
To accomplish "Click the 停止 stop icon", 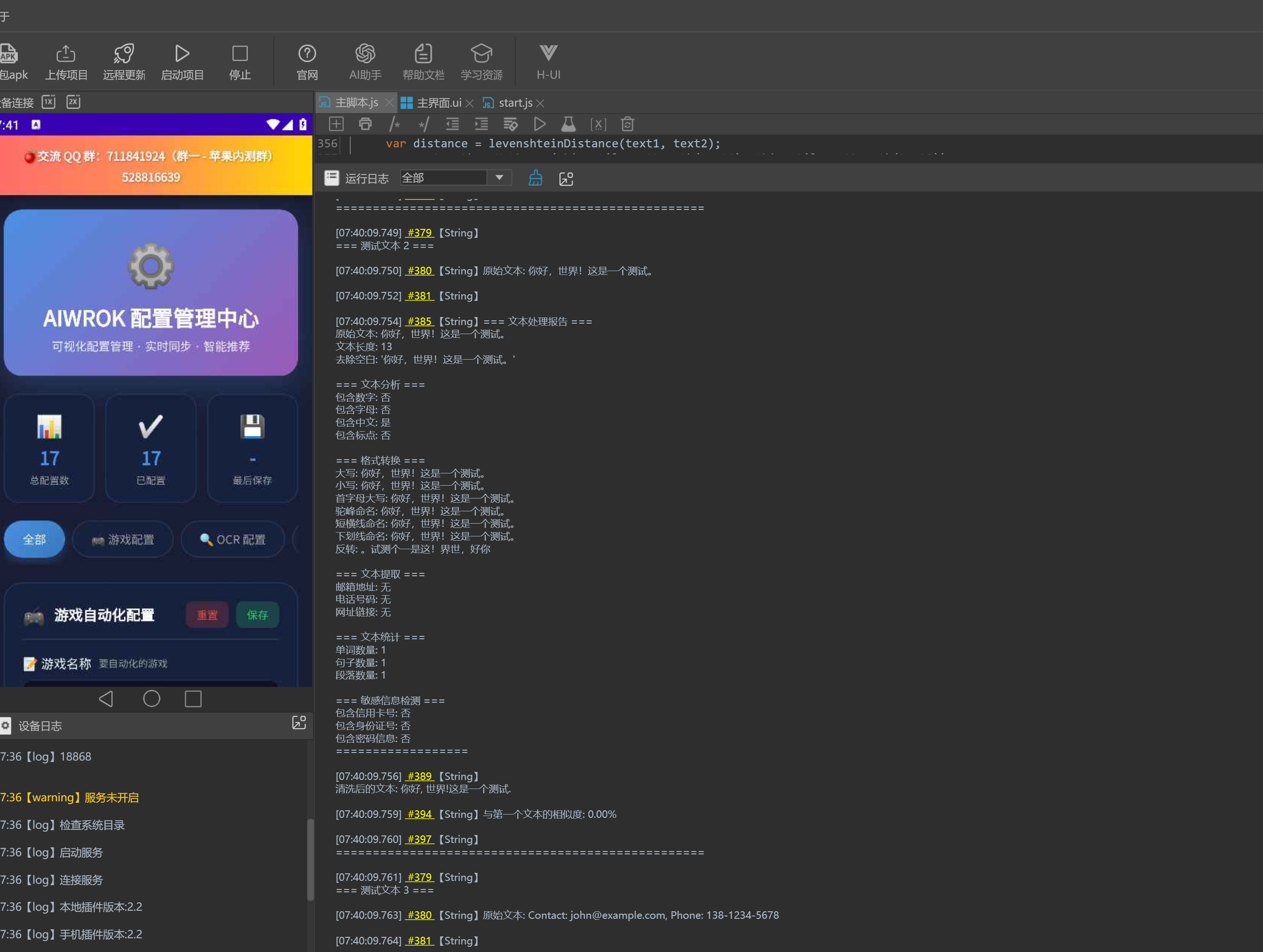I will [240, 54].
